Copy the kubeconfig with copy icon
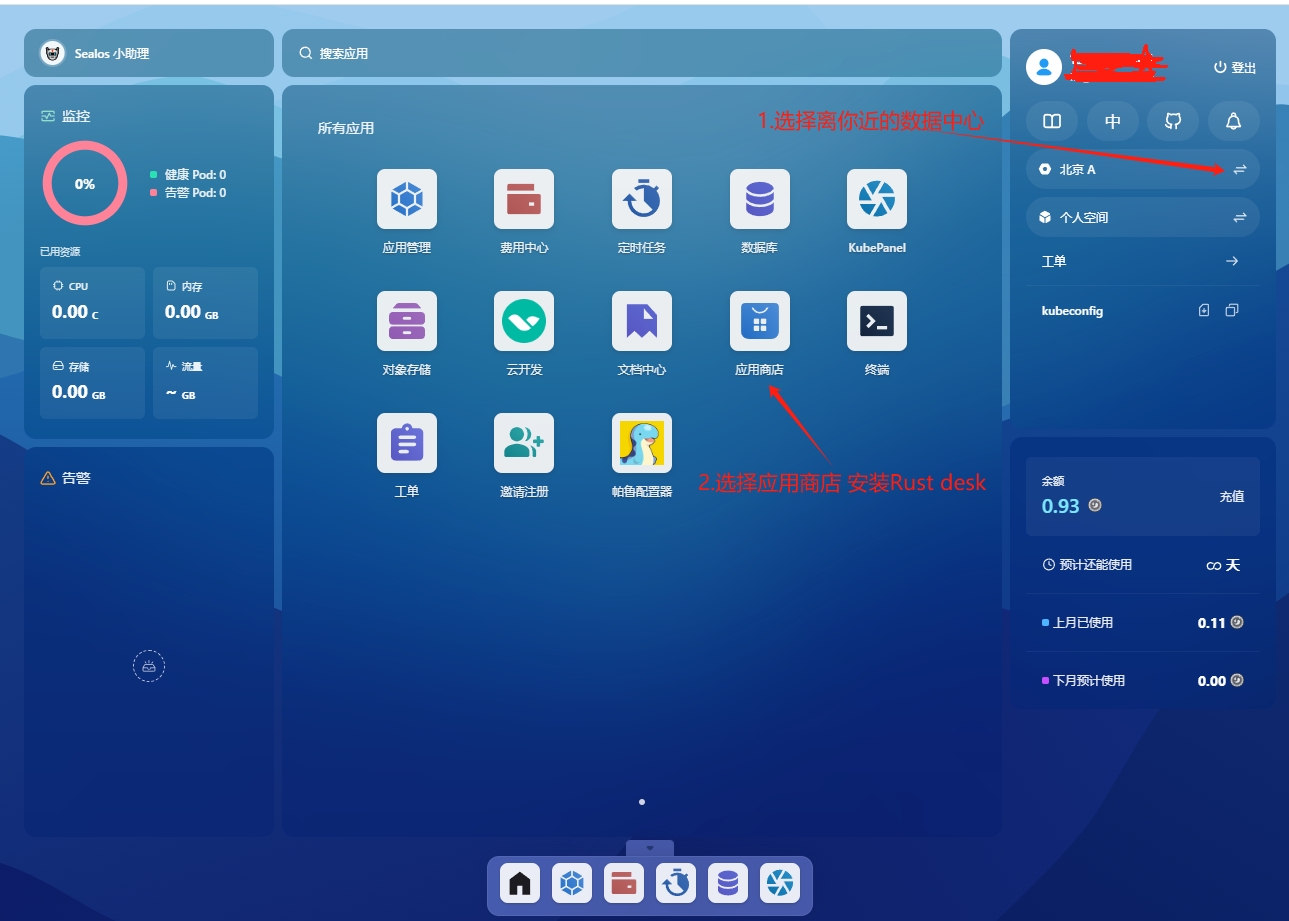Image resolution: width=1289 pixels, height=921 pixels. click(1232, 311)
